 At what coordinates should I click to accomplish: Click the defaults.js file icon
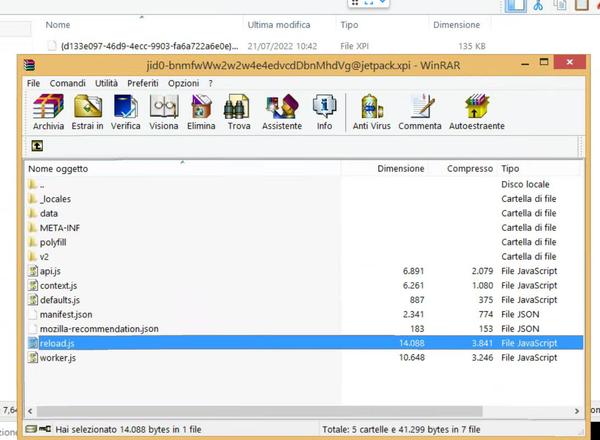(33, 300)
